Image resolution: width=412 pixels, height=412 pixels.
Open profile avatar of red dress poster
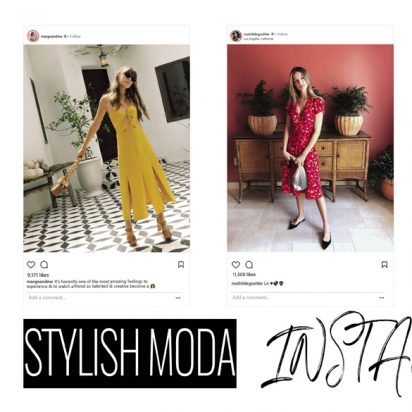236,36
